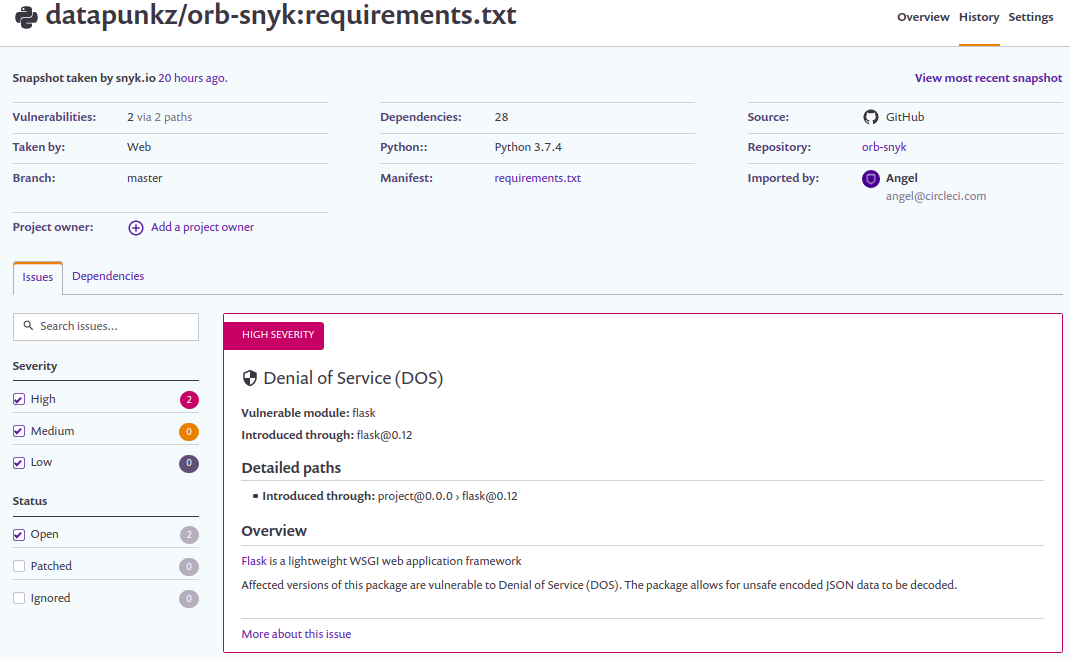Click the Dependencies count value 28

pyautogui.click(x=502, y=117)
